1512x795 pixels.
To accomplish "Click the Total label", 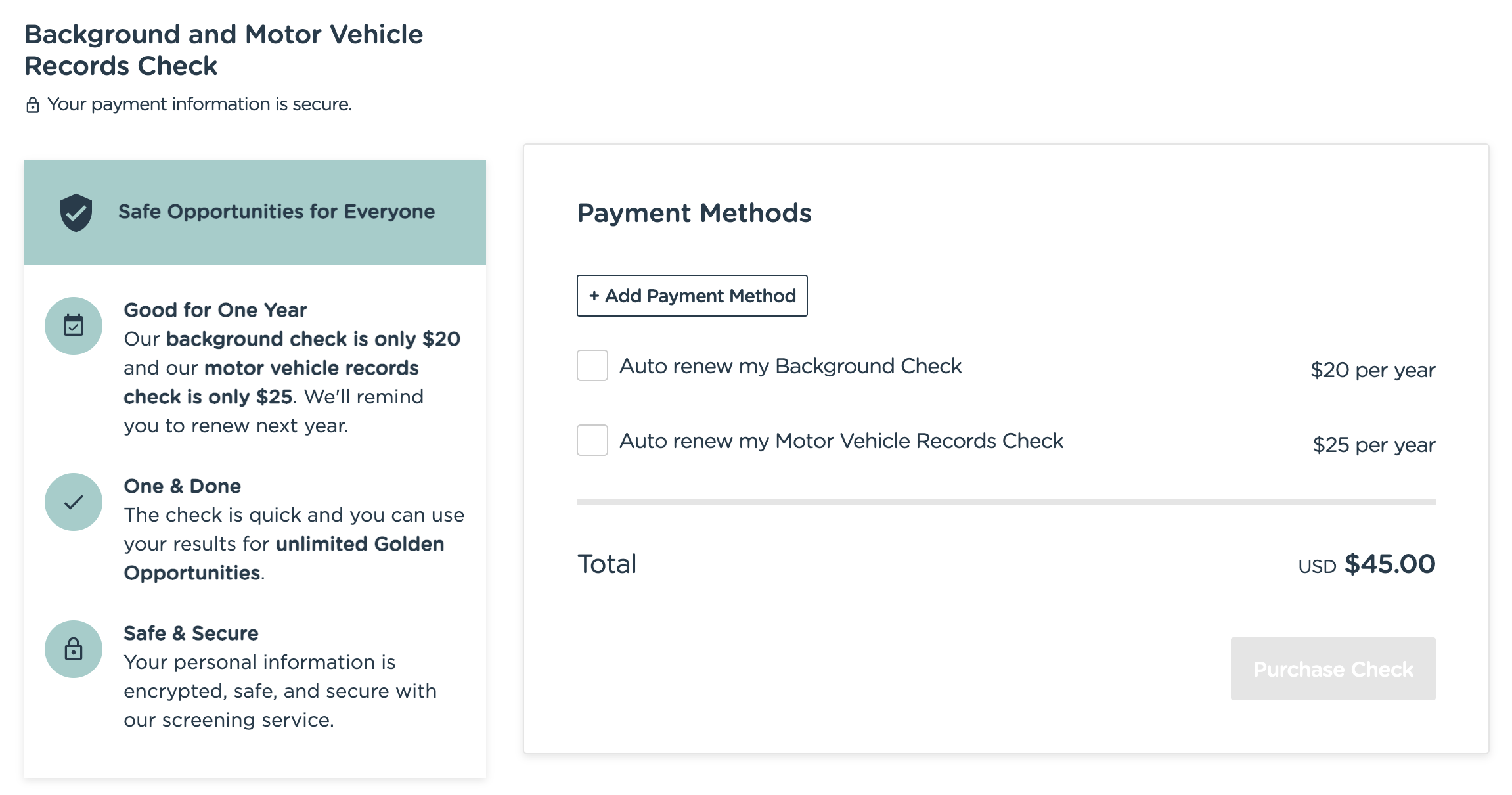I will pos(607,564).
